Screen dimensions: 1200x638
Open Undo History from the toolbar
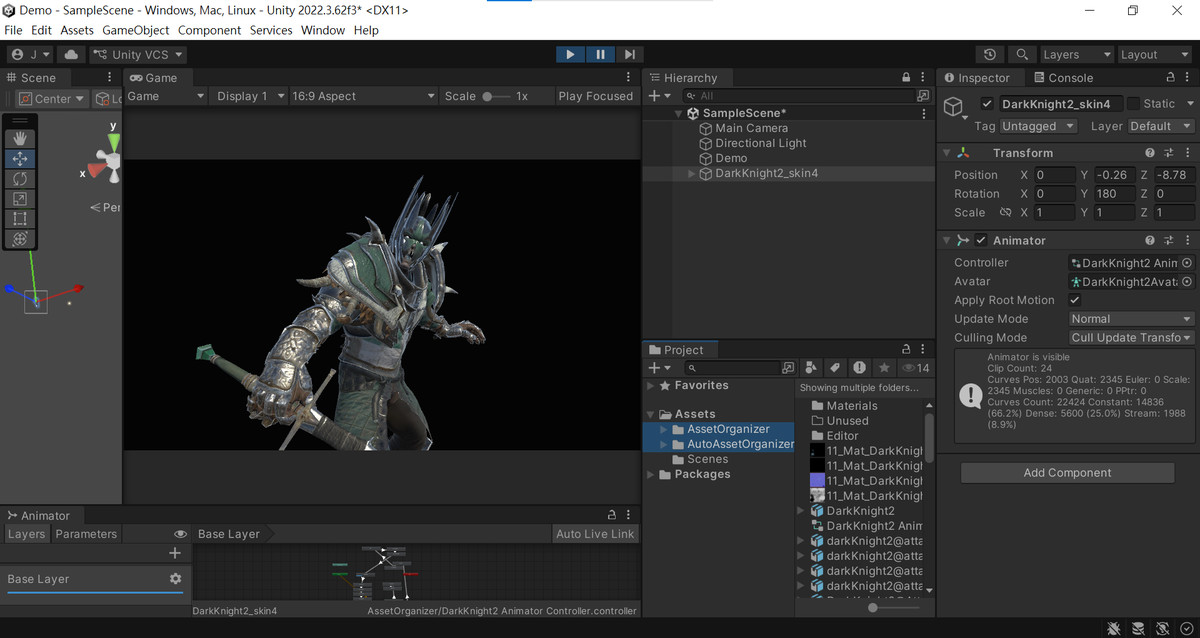click(990, 55)
